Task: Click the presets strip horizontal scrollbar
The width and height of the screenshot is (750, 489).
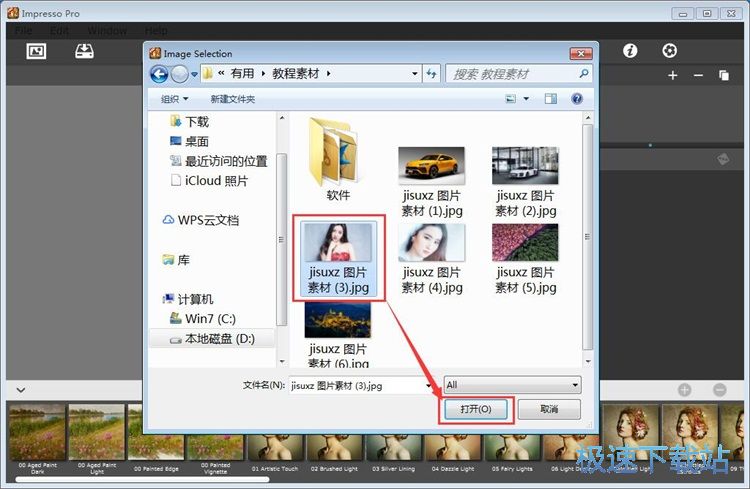Action: click(x=143, y=479)
